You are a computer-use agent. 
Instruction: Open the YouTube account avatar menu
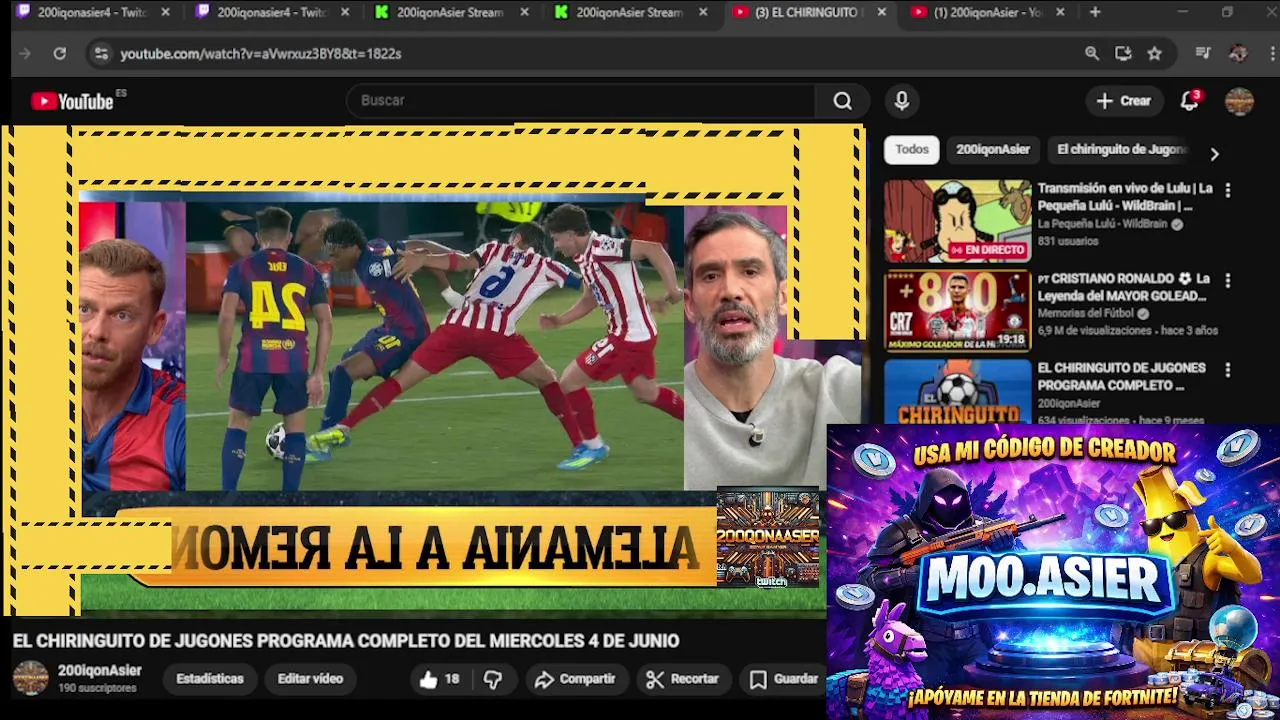pos(1239,101)
